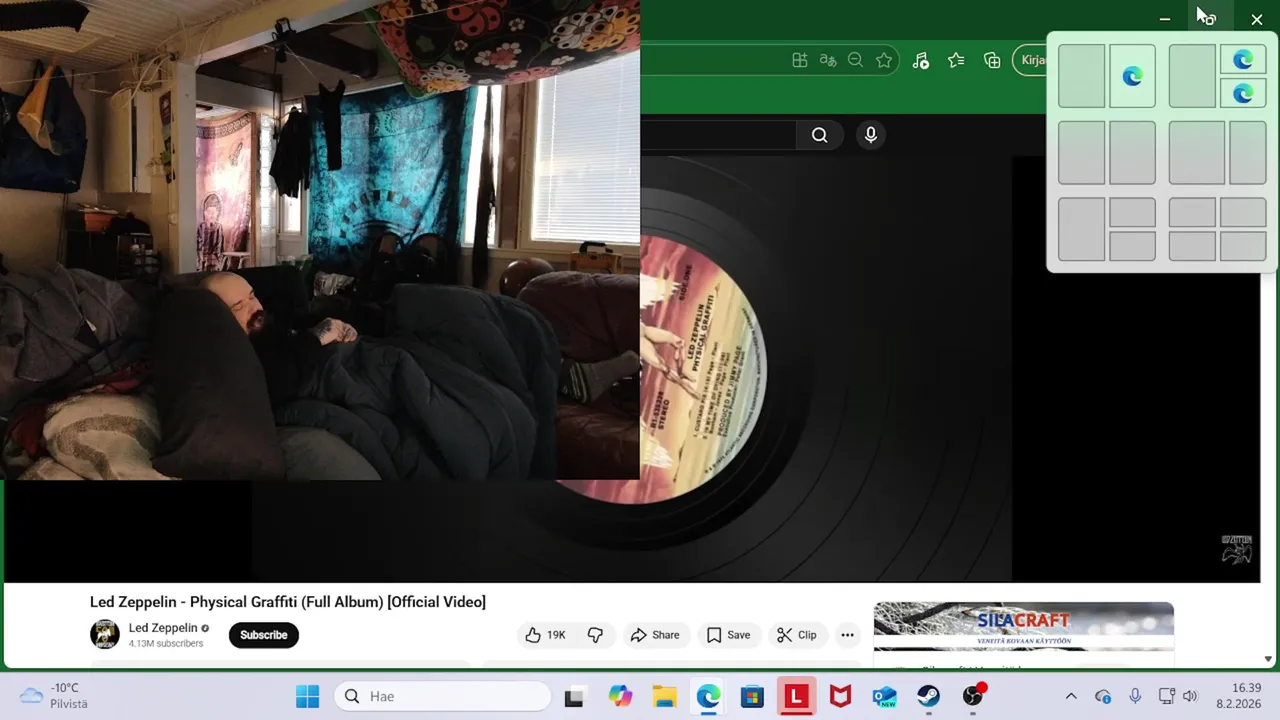
Task: Select top-right zone of four-quadrant snap layout
Action: [1243, 212]
